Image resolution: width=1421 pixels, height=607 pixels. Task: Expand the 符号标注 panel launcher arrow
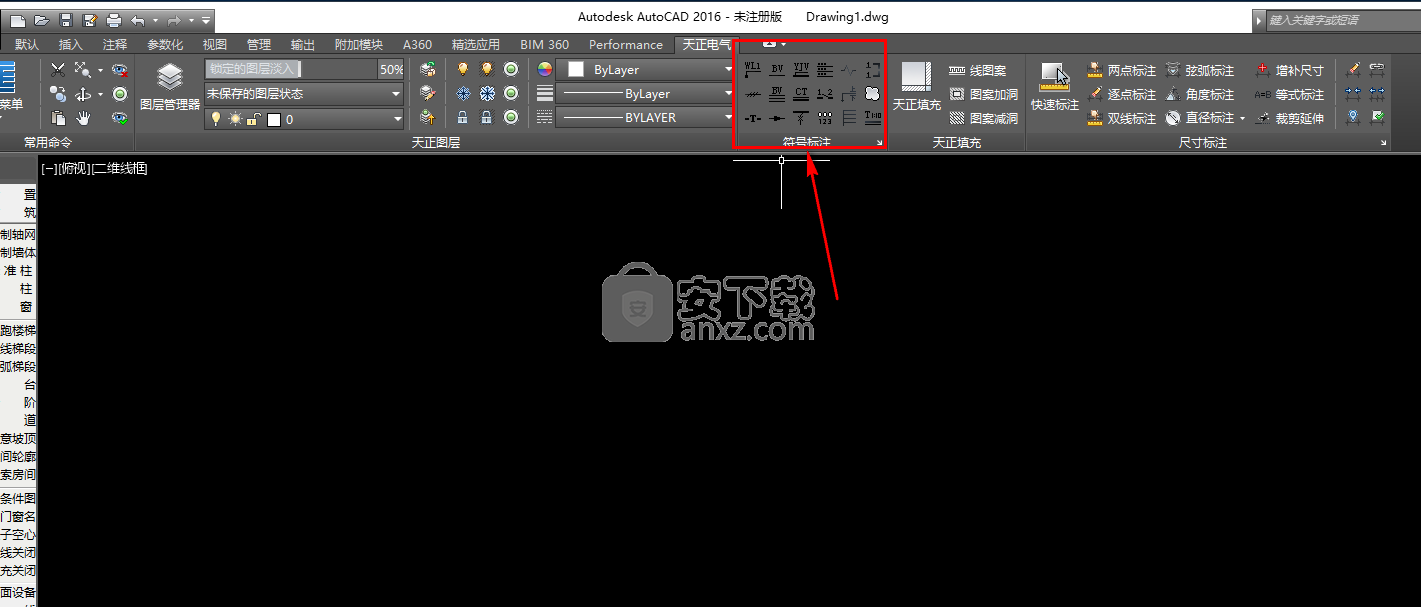click(x=880, y=144)
